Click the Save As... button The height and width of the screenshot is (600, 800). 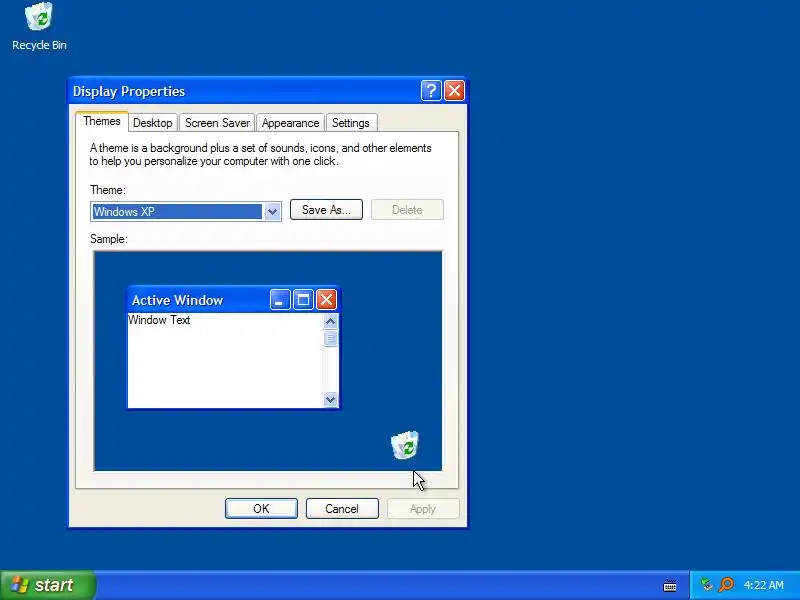(326, 210)
